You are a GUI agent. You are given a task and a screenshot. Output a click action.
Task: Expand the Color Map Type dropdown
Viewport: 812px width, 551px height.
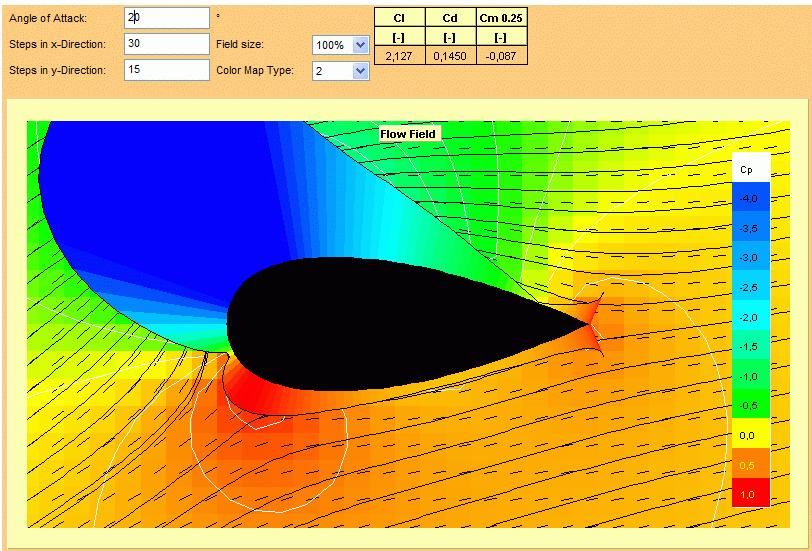[341, 71]
